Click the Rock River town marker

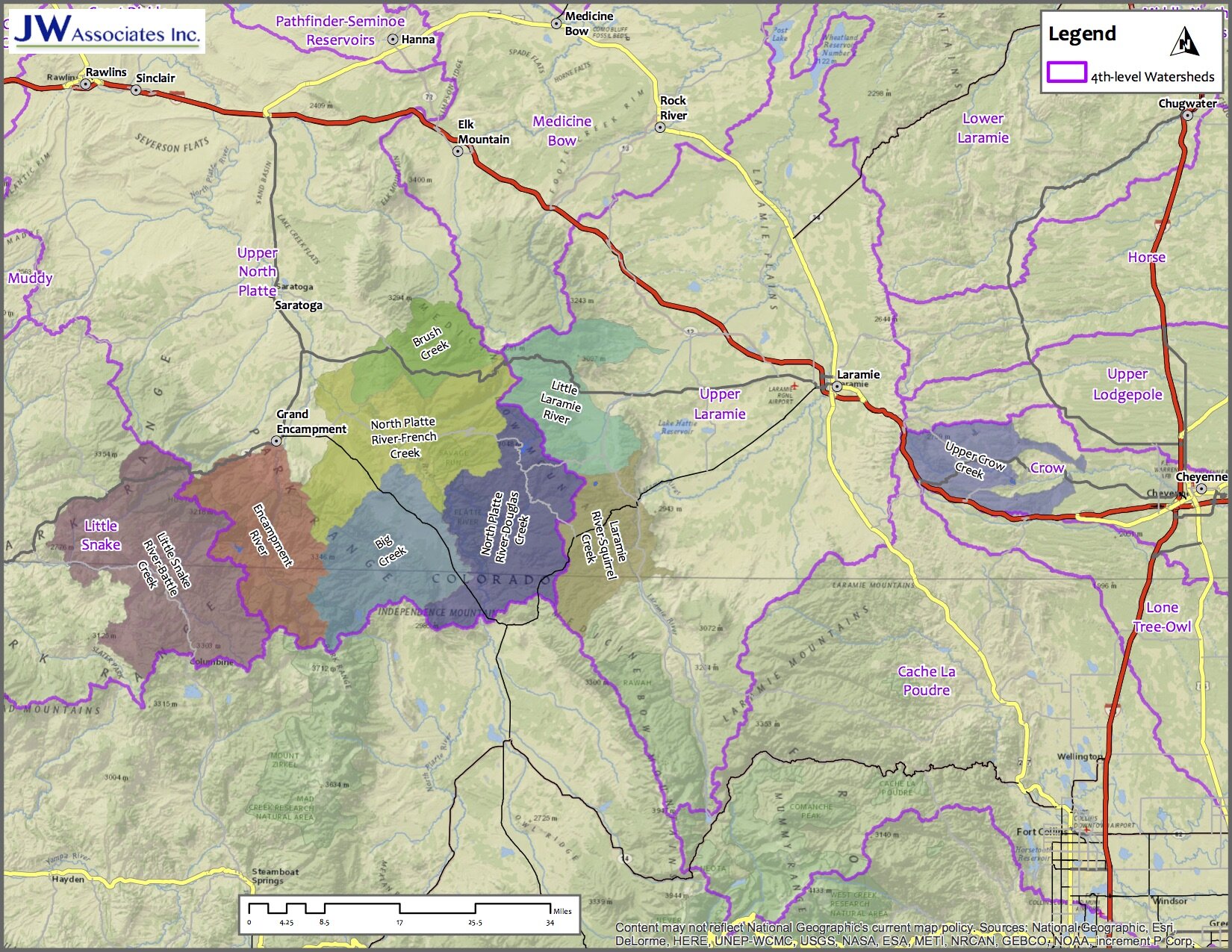[x=660, y=125]
